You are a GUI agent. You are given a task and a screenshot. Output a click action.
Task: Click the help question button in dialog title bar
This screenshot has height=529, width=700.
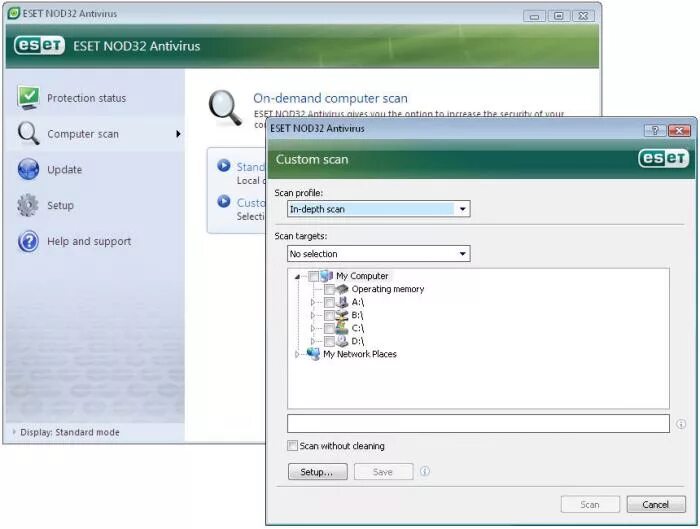(655, 130)
